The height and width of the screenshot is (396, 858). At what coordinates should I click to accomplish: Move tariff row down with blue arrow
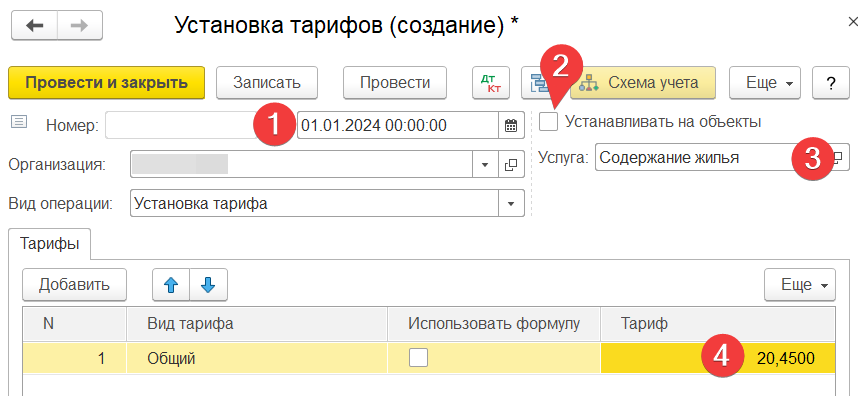click(x=208, y=285)
